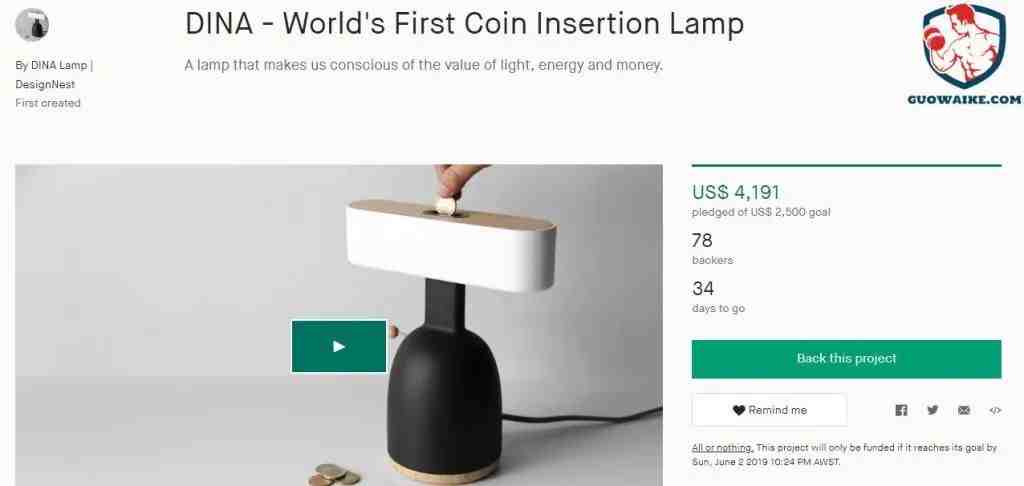Click the GUOWAIKE.COM boxer logo

pos(964,54)
